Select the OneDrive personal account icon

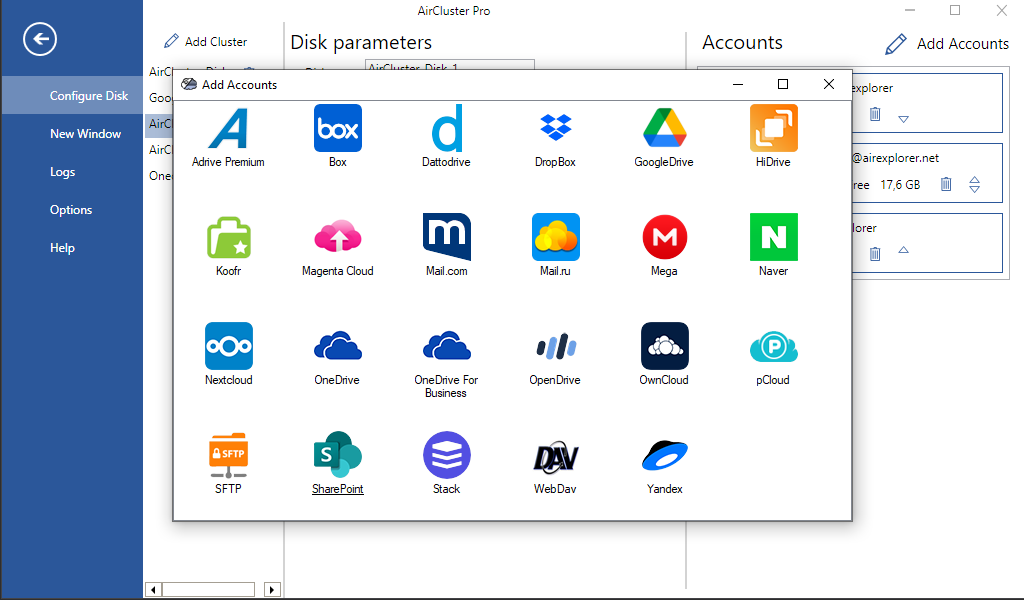coord(338,346)
